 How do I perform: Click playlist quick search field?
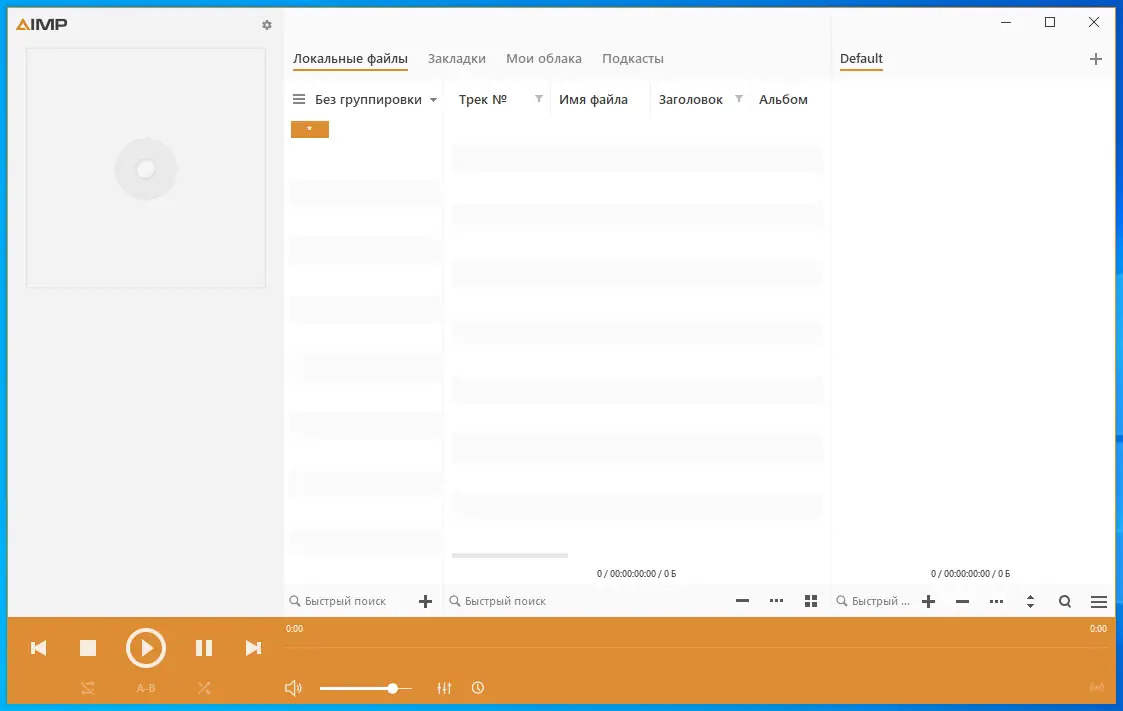click(873, 601)
